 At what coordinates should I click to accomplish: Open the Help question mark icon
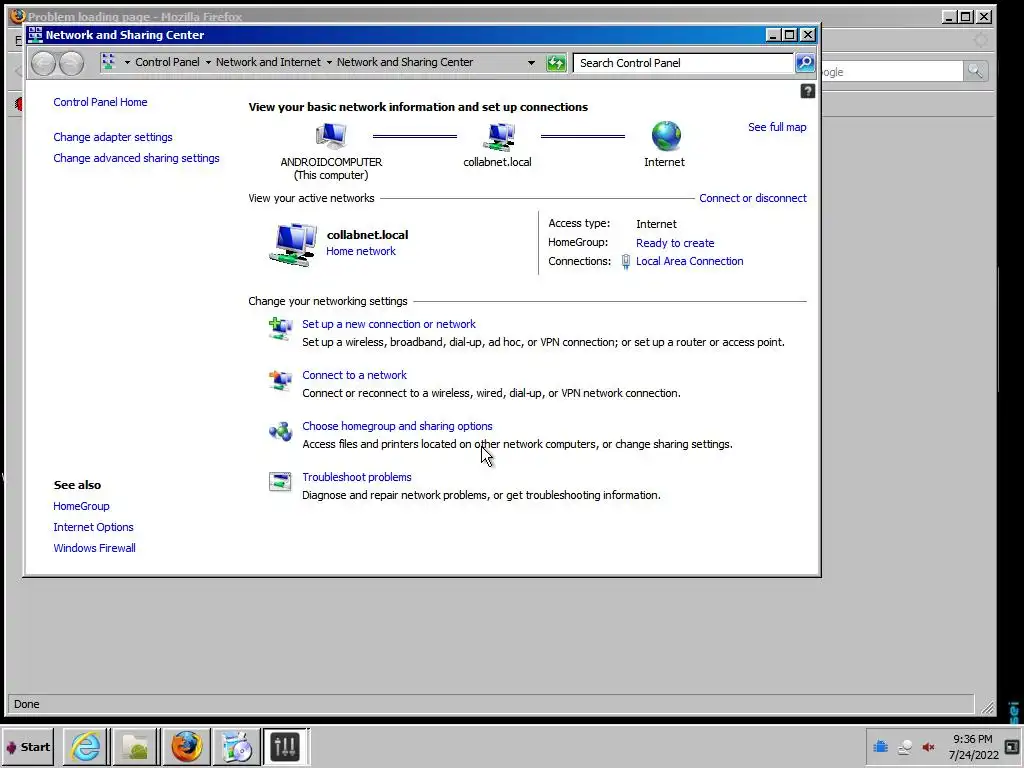[x=808, y=91]
